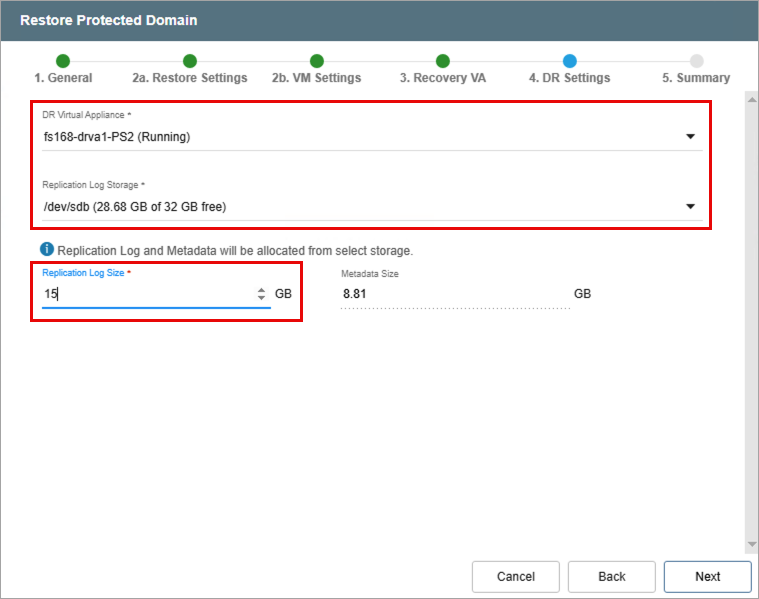
Task: Focus the Replication Log Size input
Action: 145,294
